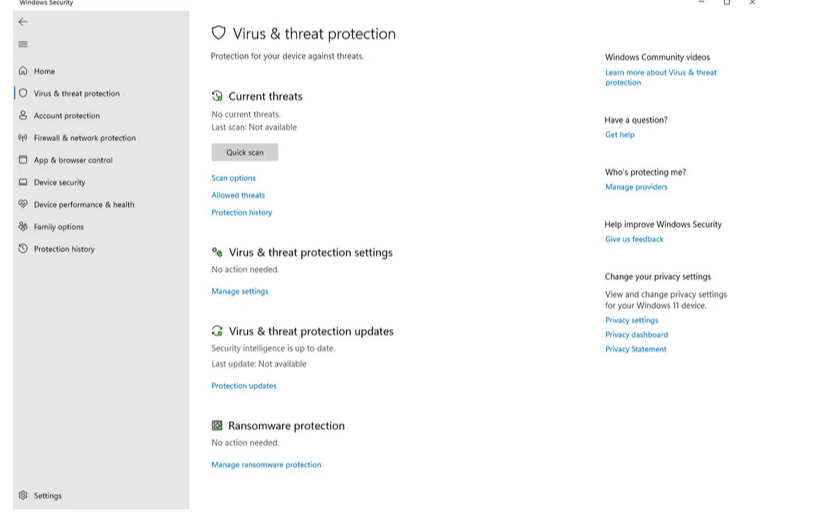The width and height of the screenshot is (822, 520).
Task: Select the Device security laptop icon
Action: pyautogui.click(x=23, y=182)
